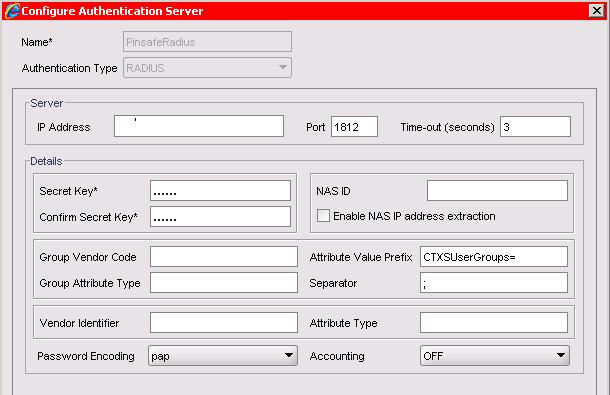610x395 pixels.
Task: Enable NAS IP address extraction checkbox
Action: 323,216
